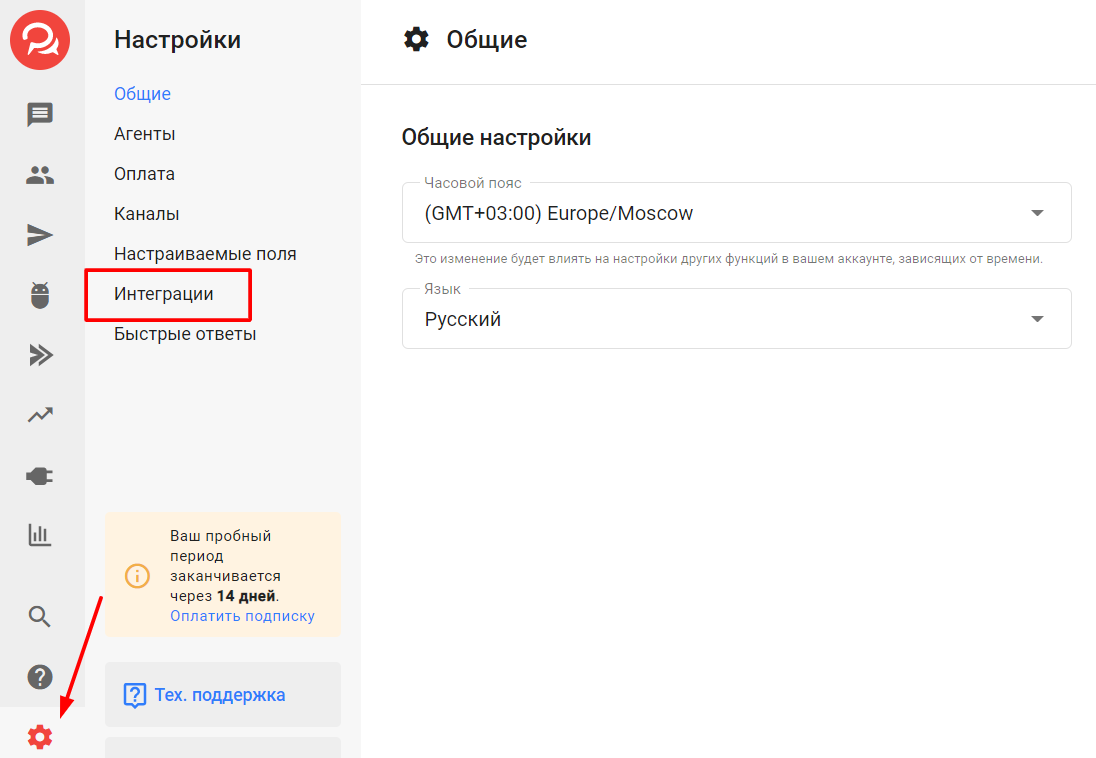Open the bot robot icon
Image resolution: width=1096 pixels, height=758 pixels.
40,296
